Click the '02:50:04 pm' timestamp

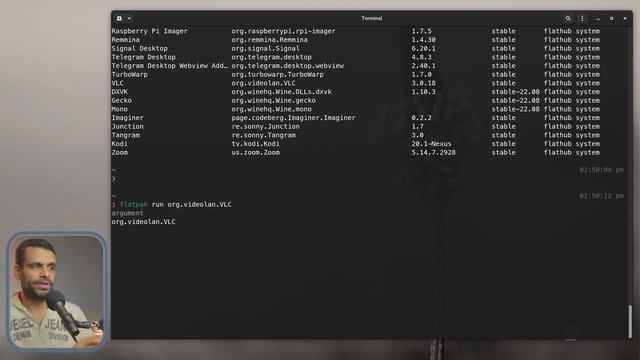click(x=602, y=170)
